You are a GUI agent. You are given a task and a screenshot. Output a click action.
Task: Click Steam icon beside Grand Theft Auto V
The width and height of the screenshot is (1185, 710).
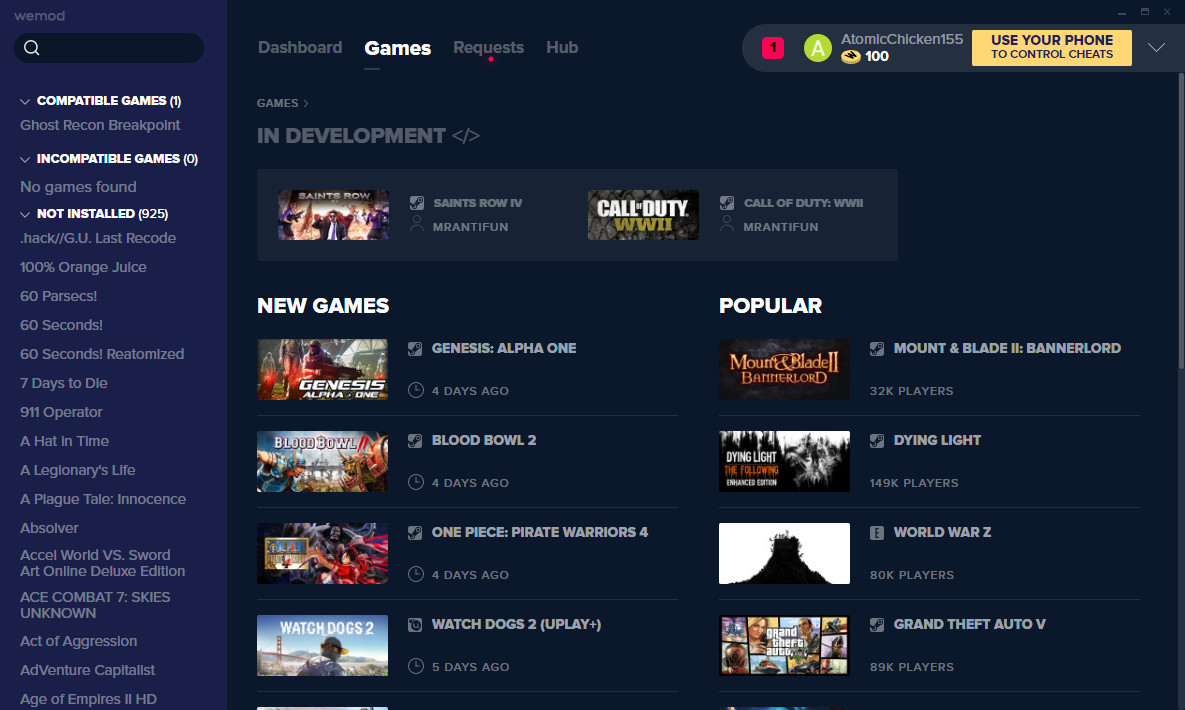[877, 625]
